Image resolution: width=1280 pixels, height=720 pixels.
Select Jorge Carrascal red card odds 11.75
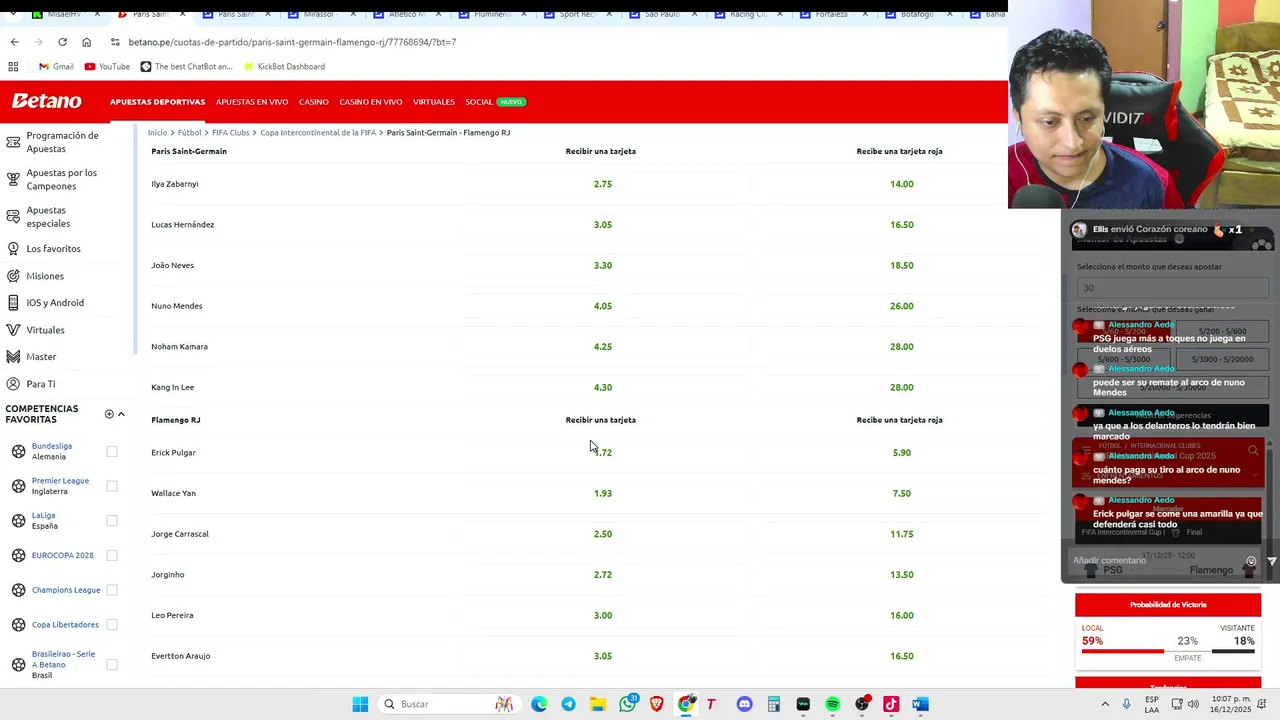(x=901, y=534)
